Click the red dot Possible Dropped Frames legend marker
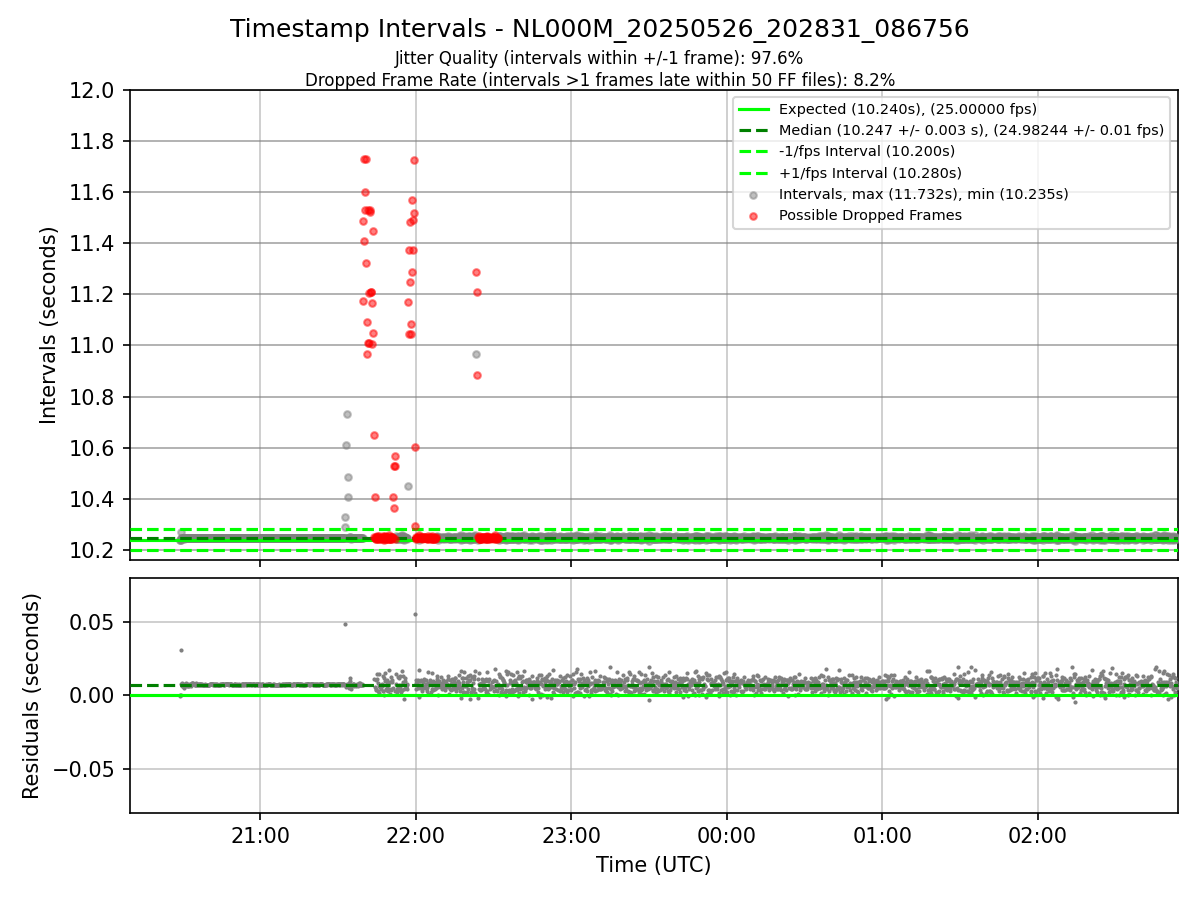The image size is (1200, 900). click(x=754, y=215)
